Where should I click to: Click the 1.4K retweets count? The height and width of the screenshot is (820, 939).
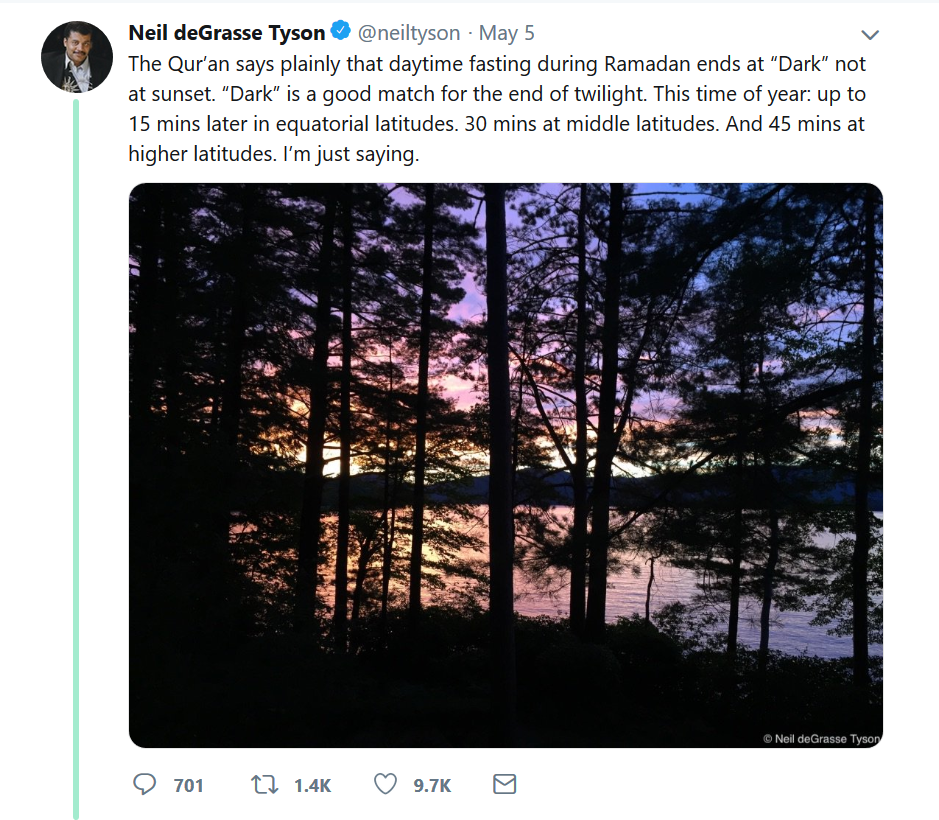coord(313,785)
